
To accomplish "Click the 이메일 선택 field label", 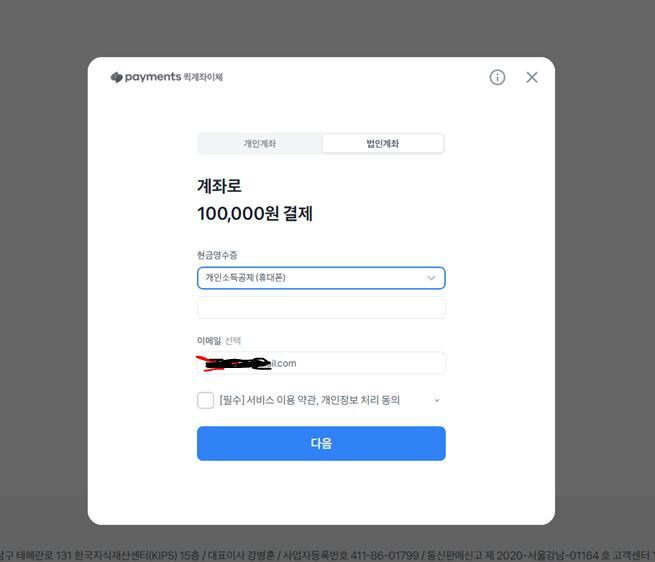I will coord(219,341).
